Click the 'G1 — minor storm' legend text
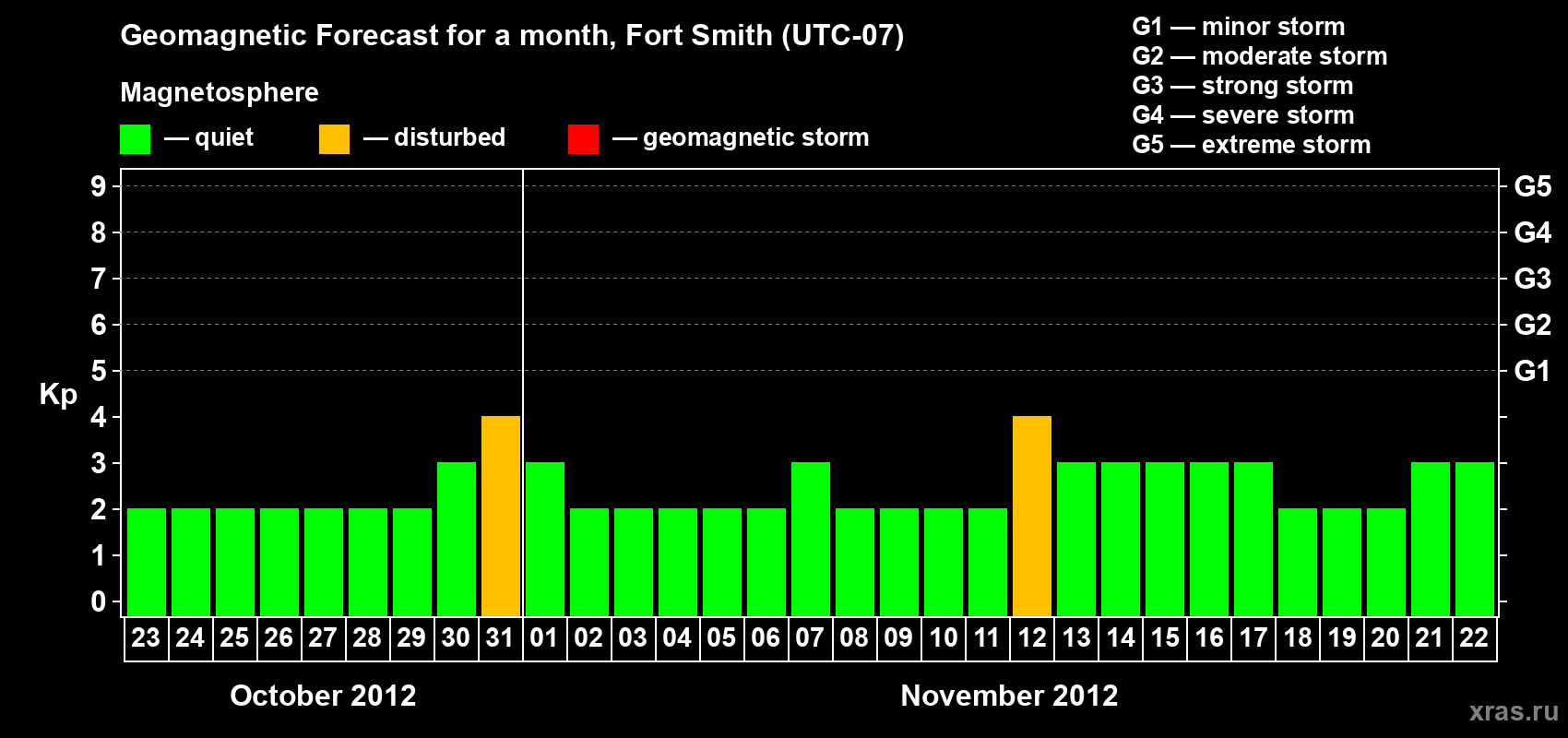Viewport: 1568px width, 738px height. click(1239, 27)
